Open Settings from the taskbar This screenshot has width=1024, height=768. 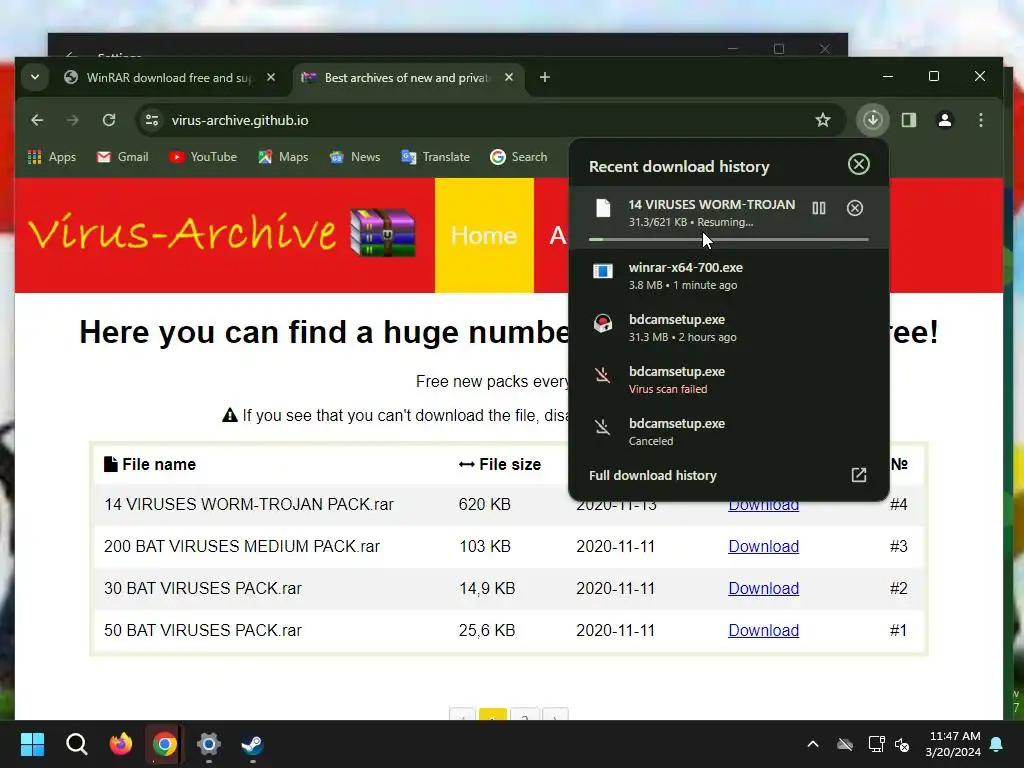208,744
